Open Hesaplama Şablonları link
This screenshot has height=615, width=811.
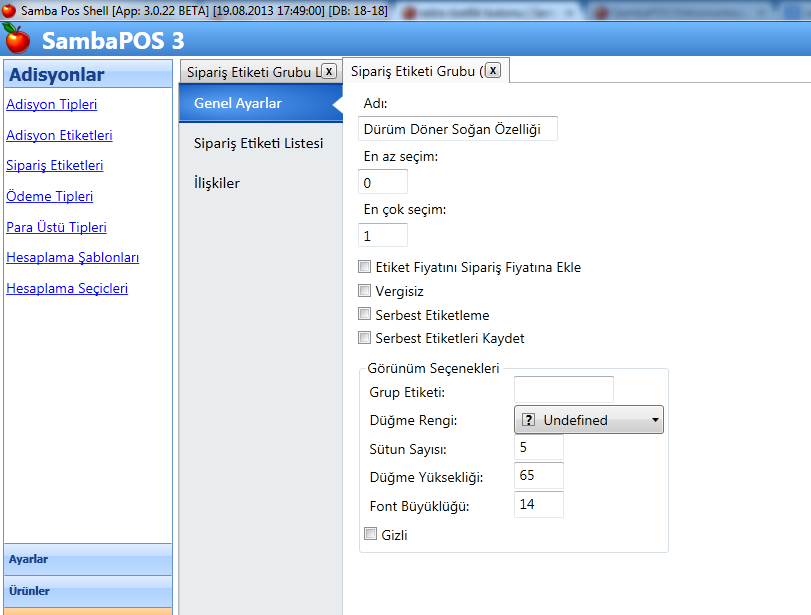tap(72, 257)
